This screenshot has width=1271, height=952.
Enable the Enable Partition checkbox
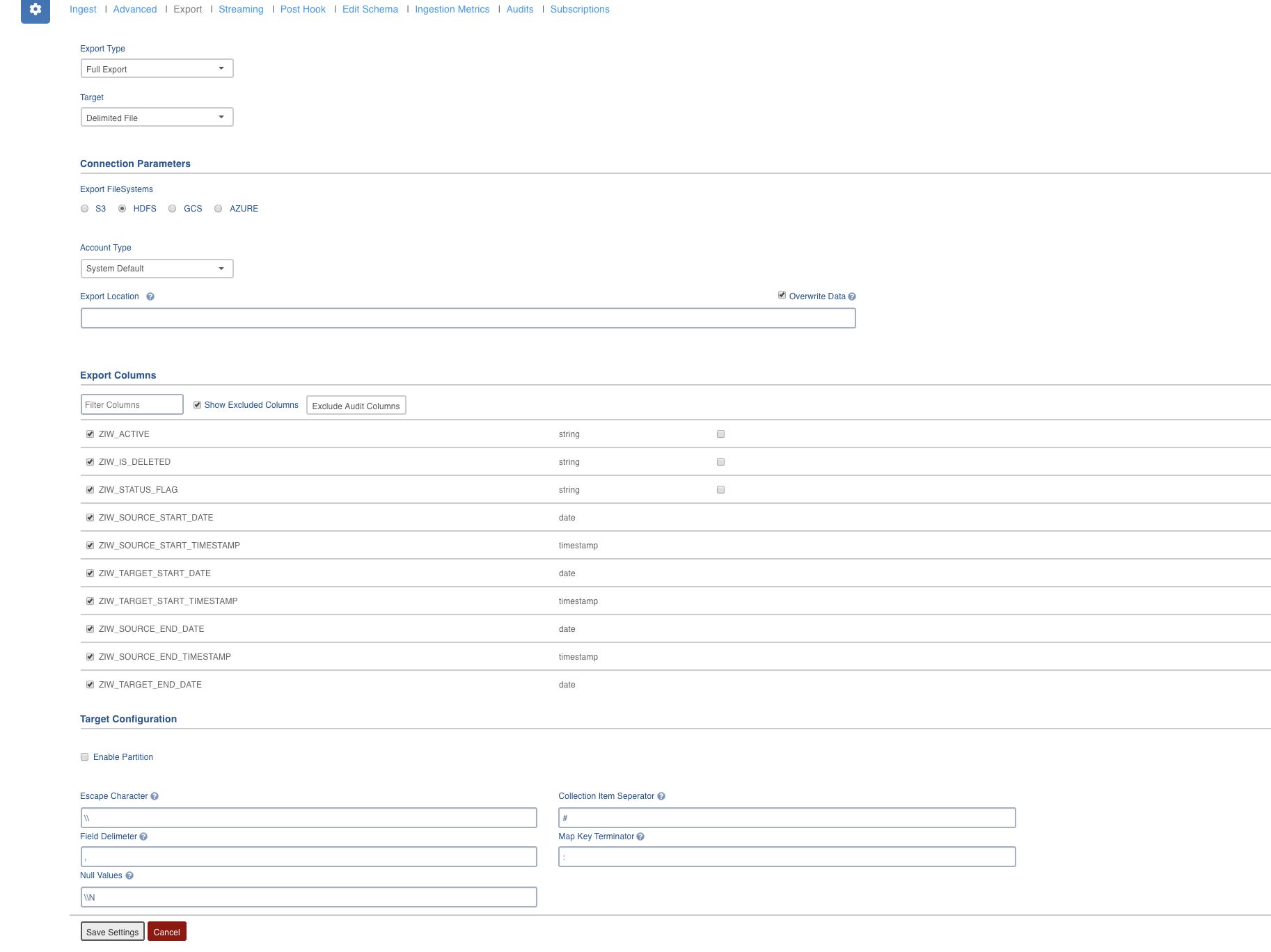click(x=85, y=757)
